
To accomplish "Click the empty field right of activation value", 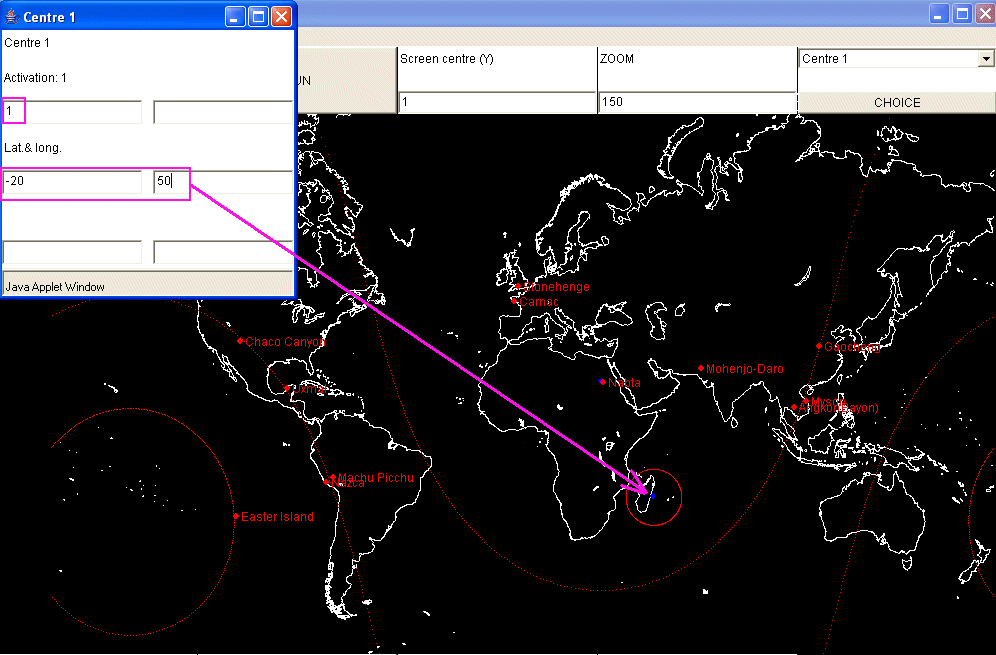I will tap(222, 111).
